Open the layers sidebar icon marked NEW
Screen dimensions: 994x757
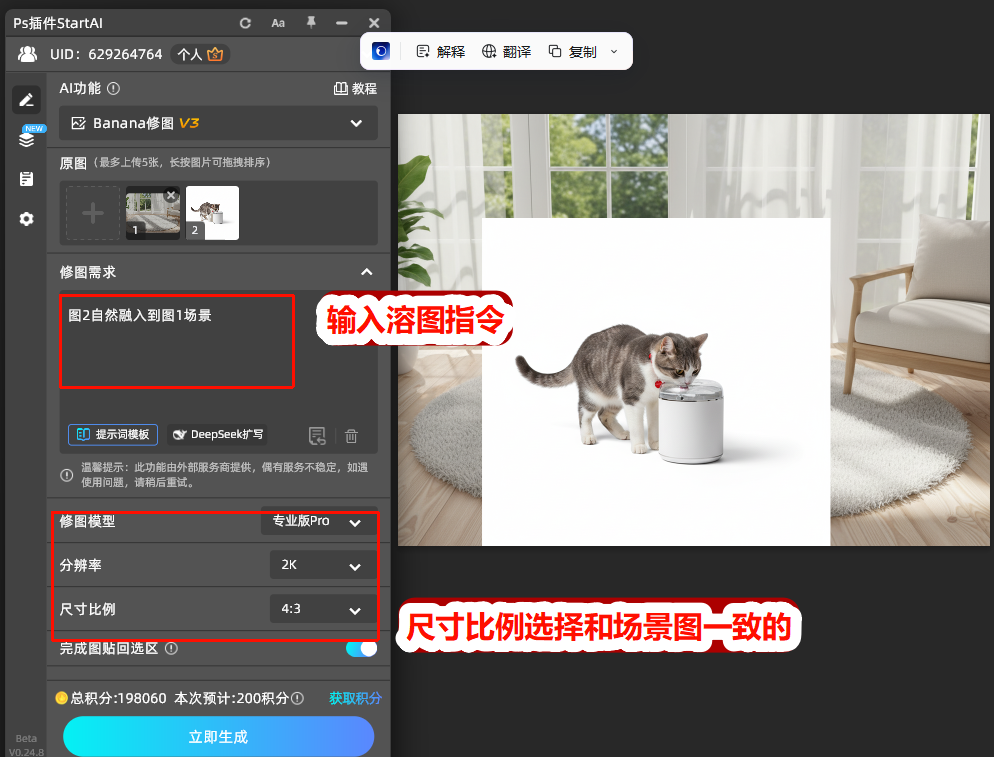pos(27,138)
